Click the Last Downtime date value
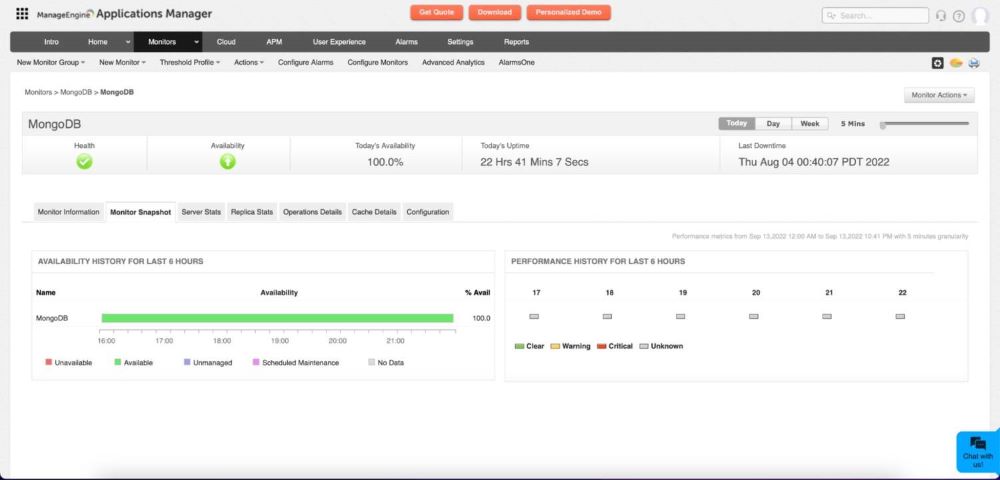Screen dimensions: 1000x480 pos(814,162)
